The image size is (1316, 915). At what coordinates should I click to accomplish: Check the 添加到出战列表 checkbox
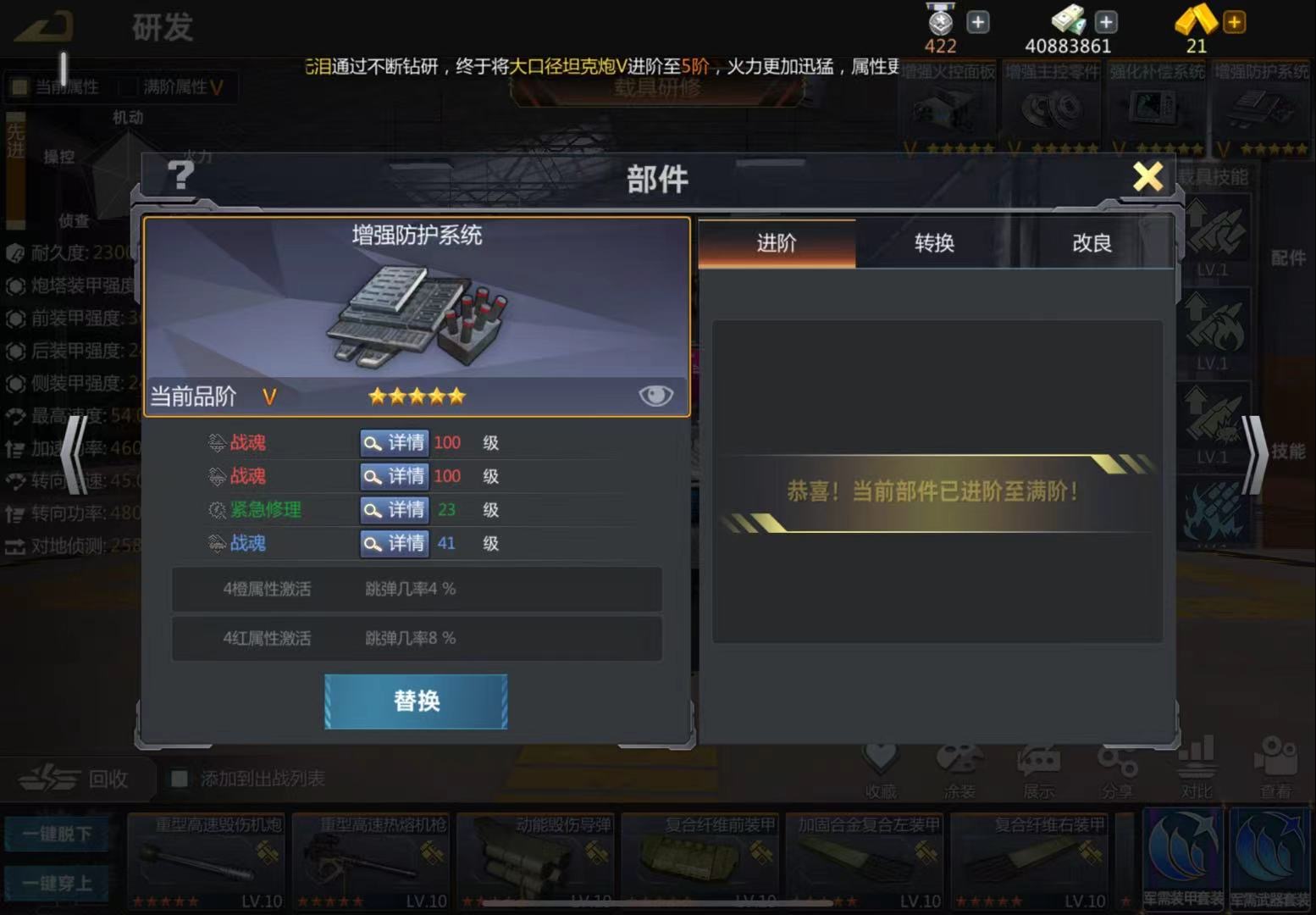coord(179,779)
